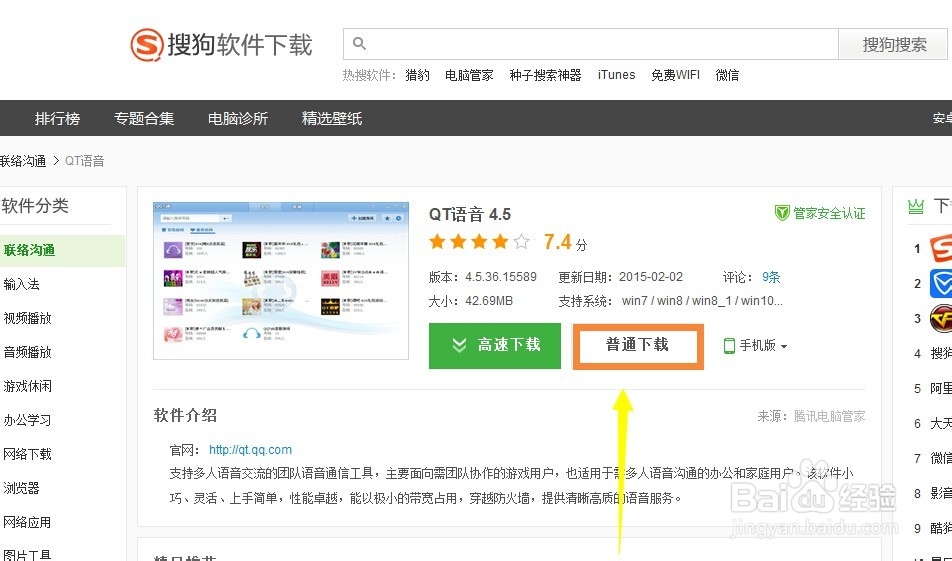Select the 网络应用 category
Screen dimensions: 952x561
pyautogui.click(x=28, y=522)
